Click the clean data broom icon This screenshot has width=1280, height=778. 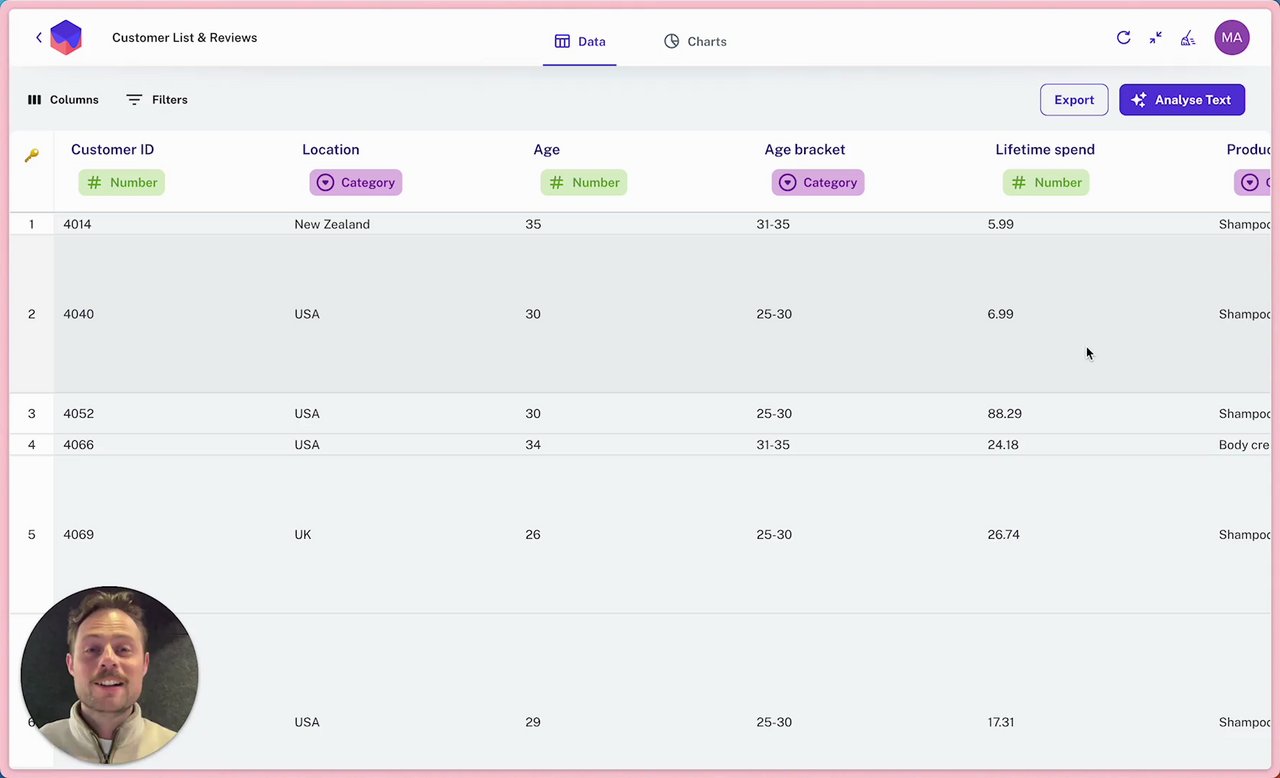click(x=1188, y=38)
